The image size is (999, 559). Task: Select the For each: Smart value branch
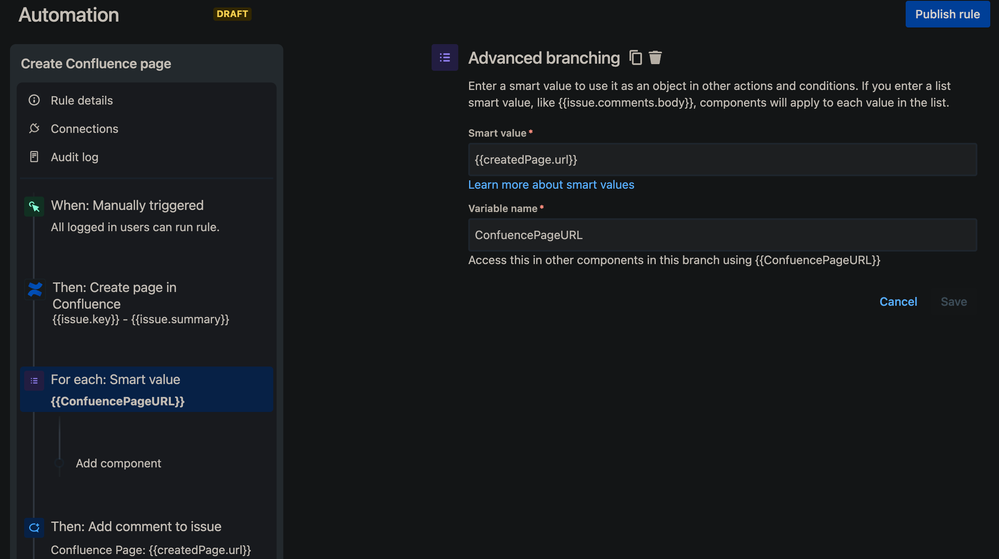[x=147, y=389]
